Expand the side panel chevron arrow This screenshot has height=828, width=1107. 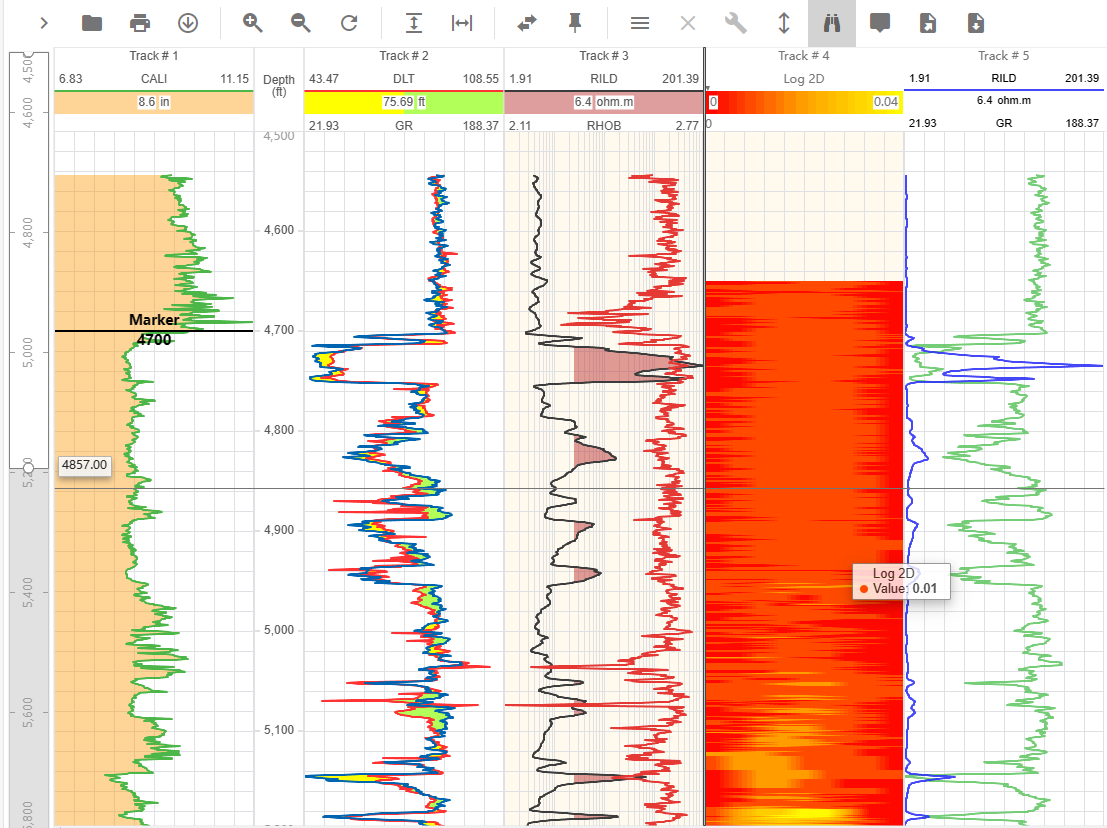pos(44,23)
